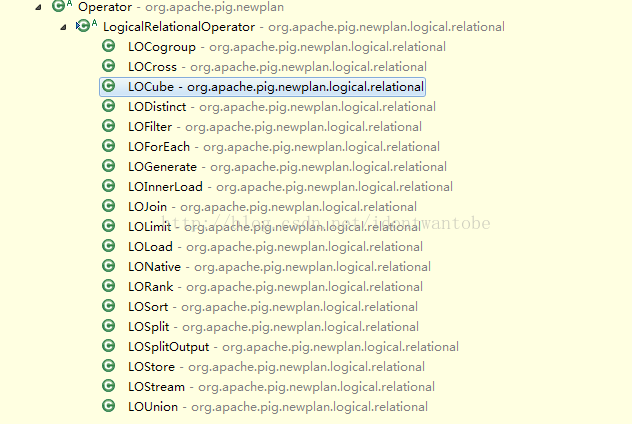The width and height of the screenshot is (632, 424).
Task: Collapse the LogicalRelationalOperator node
Action: coord(63,27)
